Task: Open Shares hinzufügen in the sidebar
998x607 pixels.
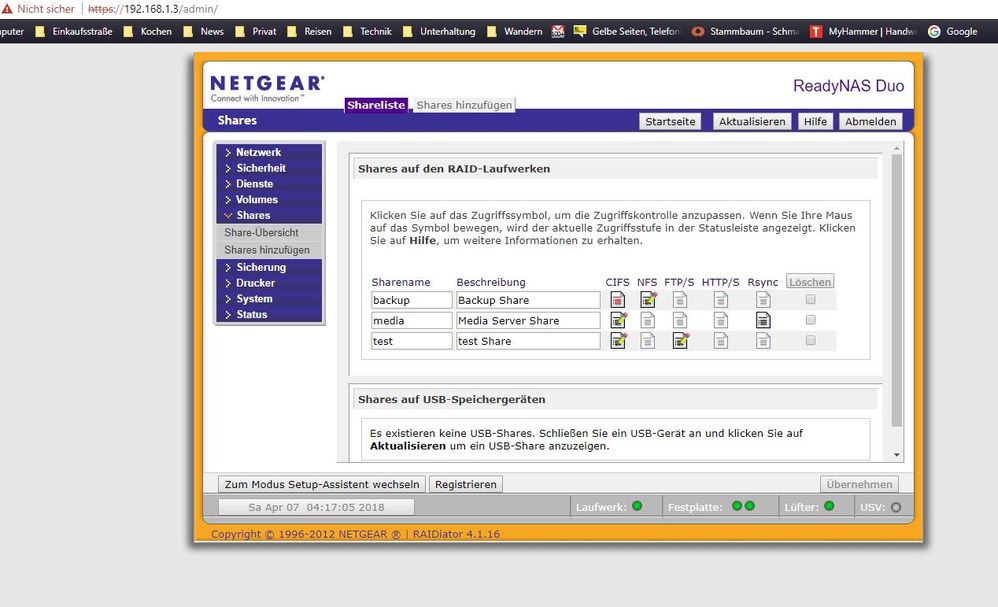Action: [269, 250]
